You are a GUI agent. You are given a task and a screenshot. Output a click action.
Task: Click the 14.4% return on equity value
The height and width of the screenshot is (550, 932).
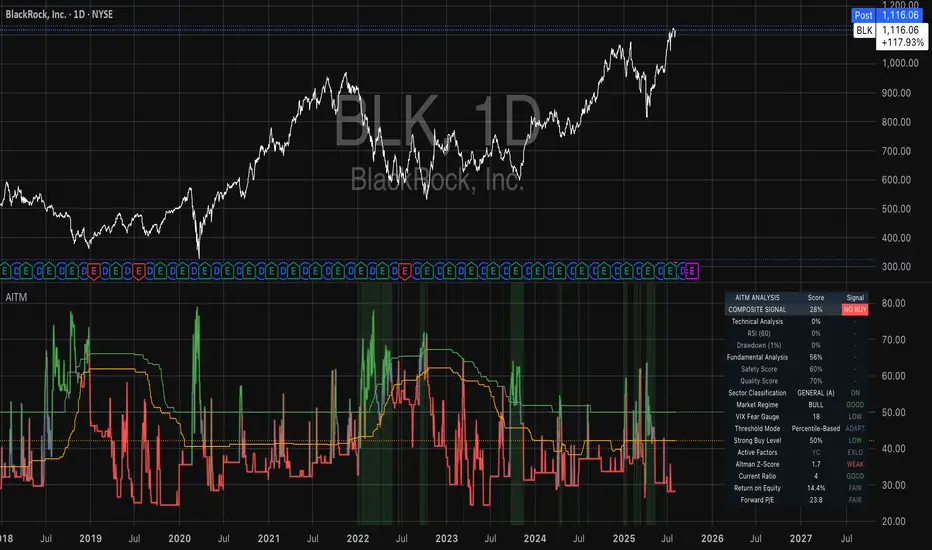816,488
